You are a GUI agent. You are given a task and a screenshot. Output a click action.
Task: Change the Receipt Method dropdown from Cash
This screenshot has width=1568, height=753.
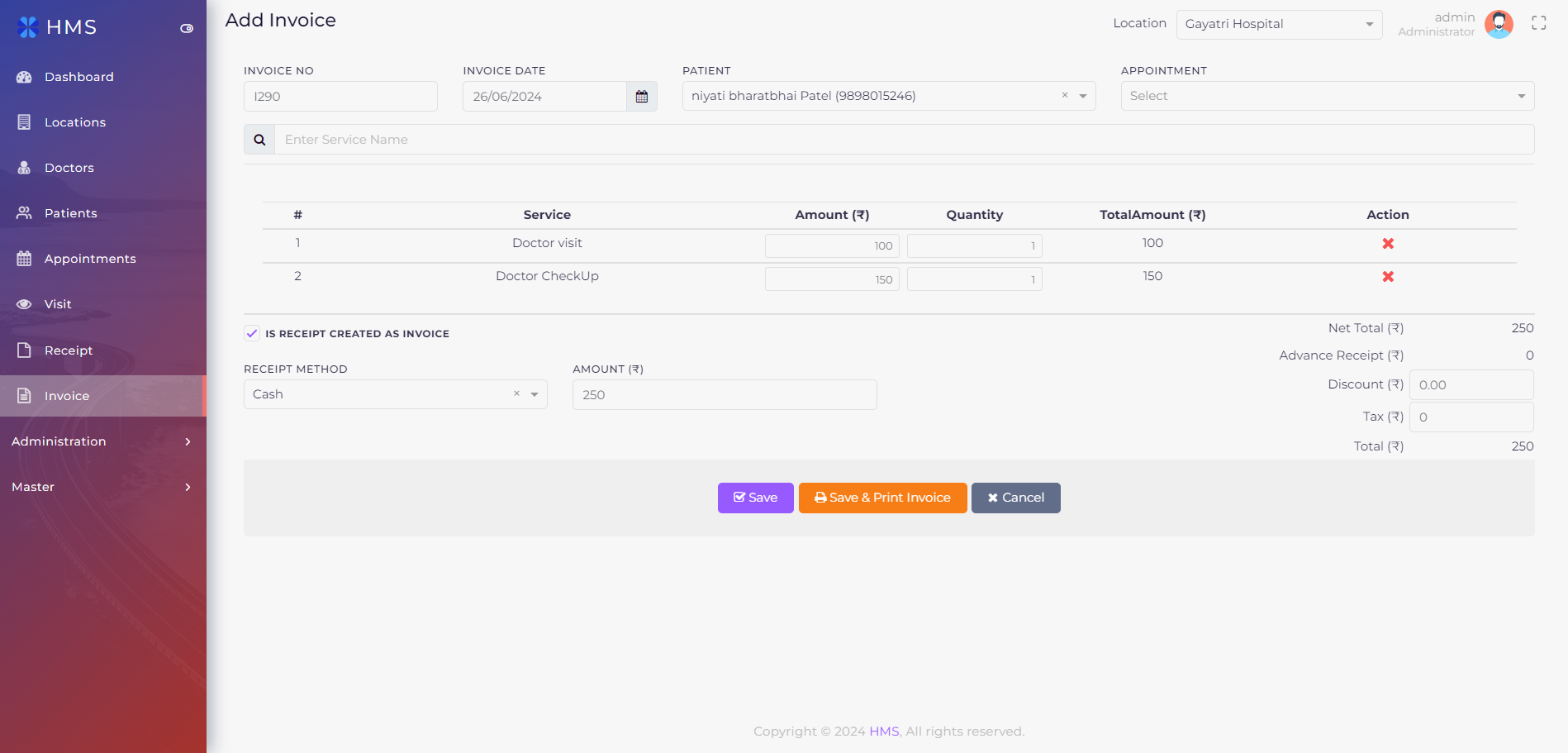(x=534, y=394)
